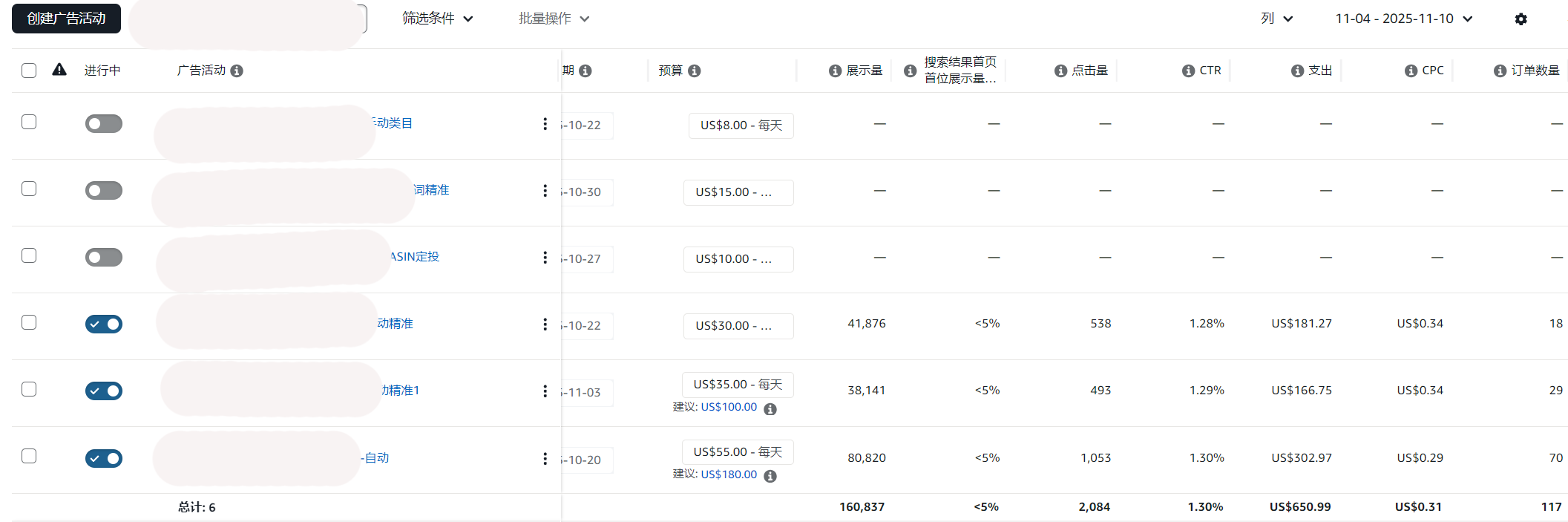1568x522 pixels.
Task: Click the info icon beside 广告活动 header
Action: 237,71
